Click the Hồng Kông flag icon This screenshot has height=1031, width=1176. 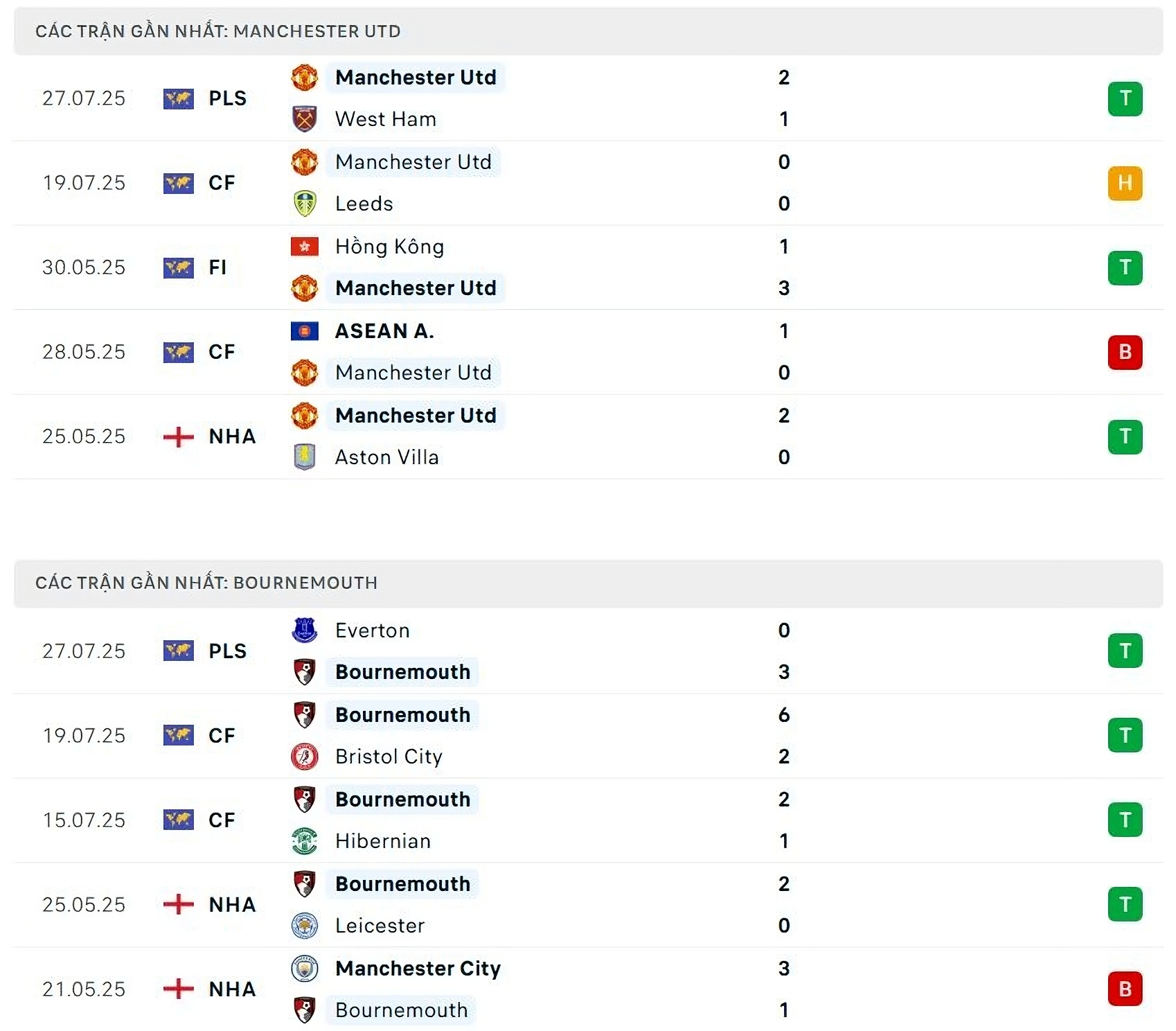(304, 247)
